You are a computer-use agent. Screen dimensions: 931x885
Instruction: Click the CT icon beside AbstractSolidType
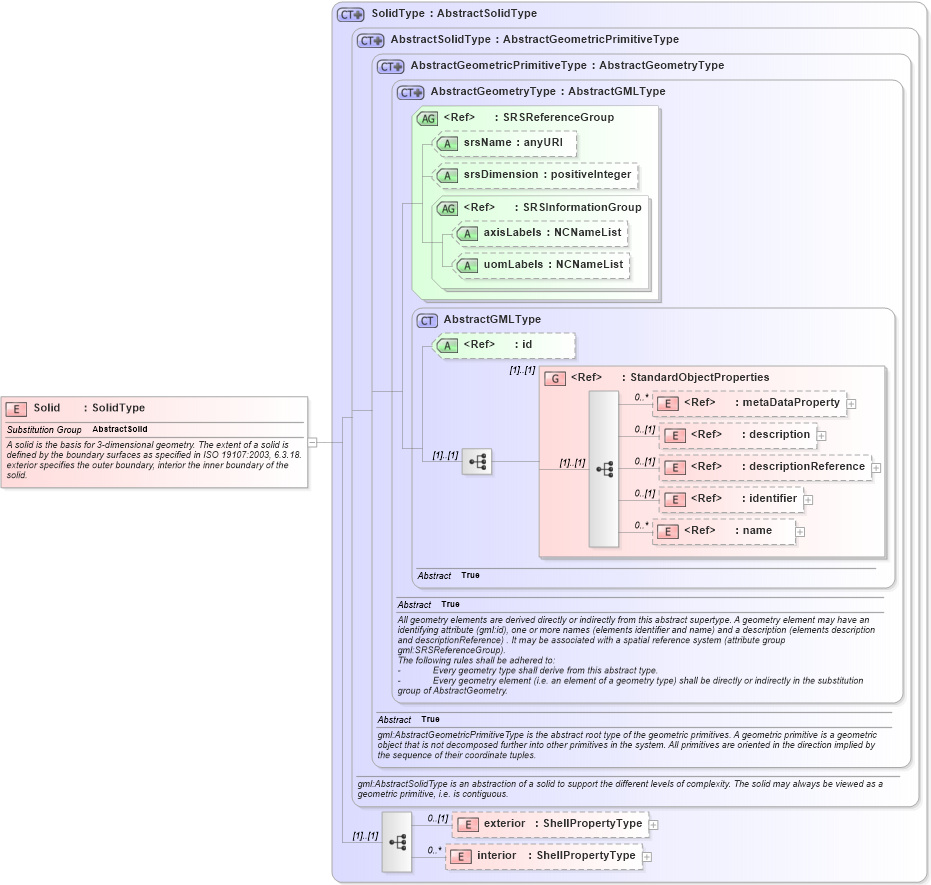pyautogui.click(x=370, y=41)
